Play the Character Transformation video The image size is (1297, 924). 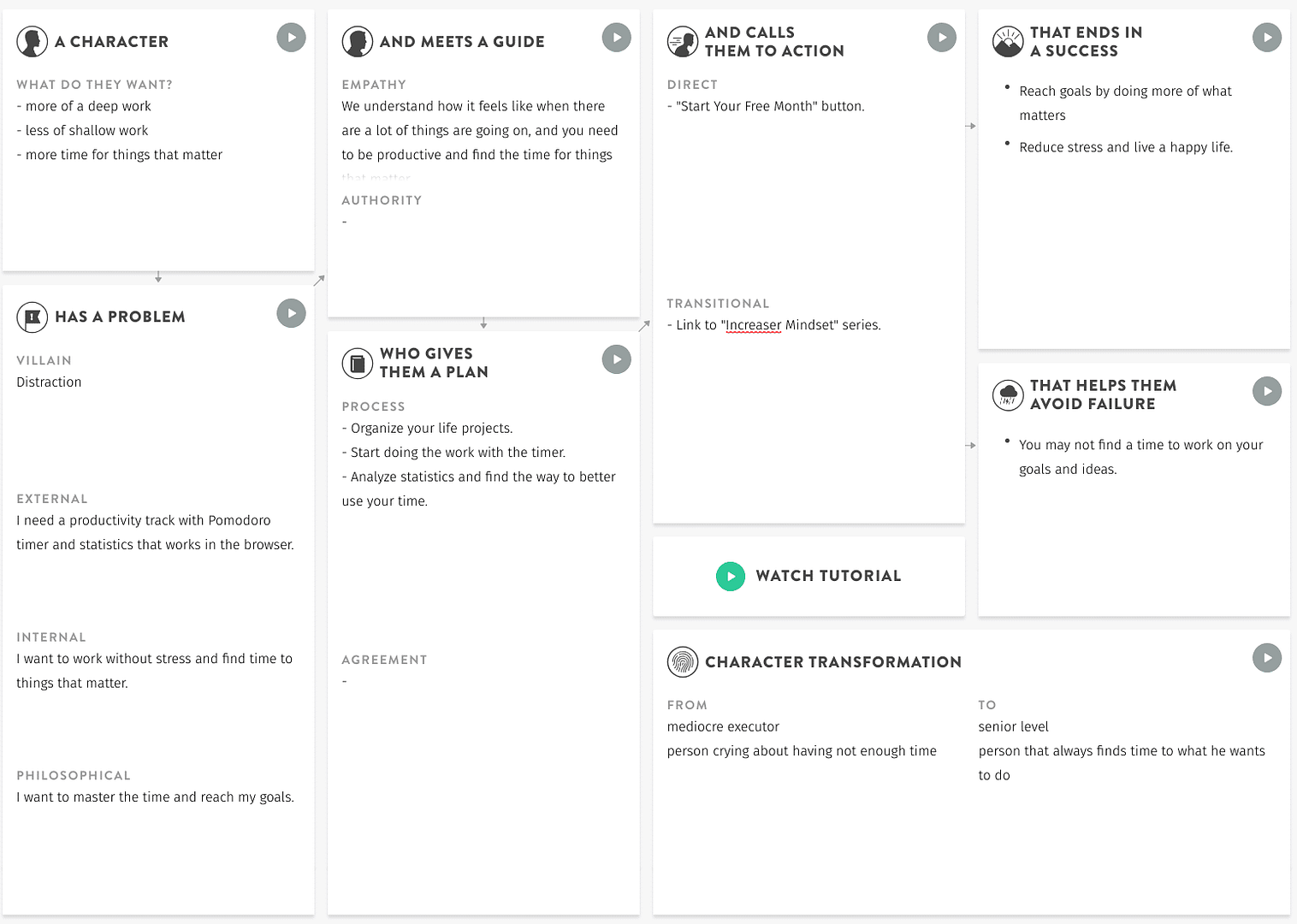tap(1267, 658)
